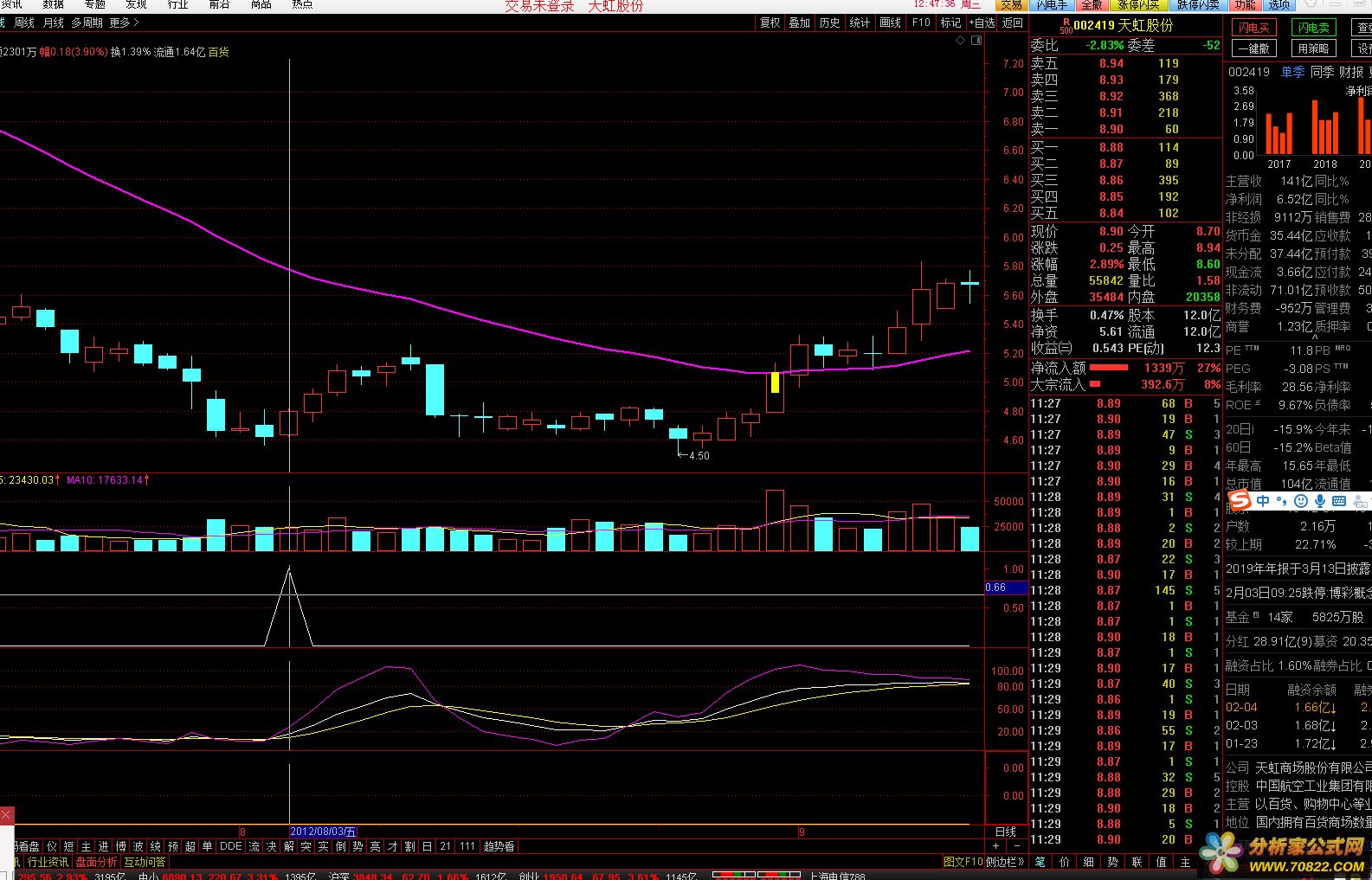The image size is (1372, 880).
Task: Click the green 闪电卖 quick sell button
Action: click(x=1313, y=28)
